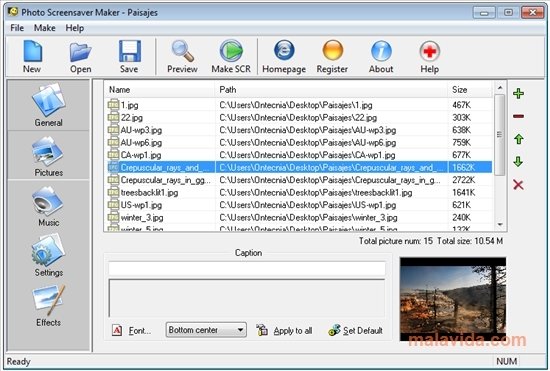Viewport: 550px width, 371px height.
Task: Open a project with the Open icon
Action: click(80, 52)
